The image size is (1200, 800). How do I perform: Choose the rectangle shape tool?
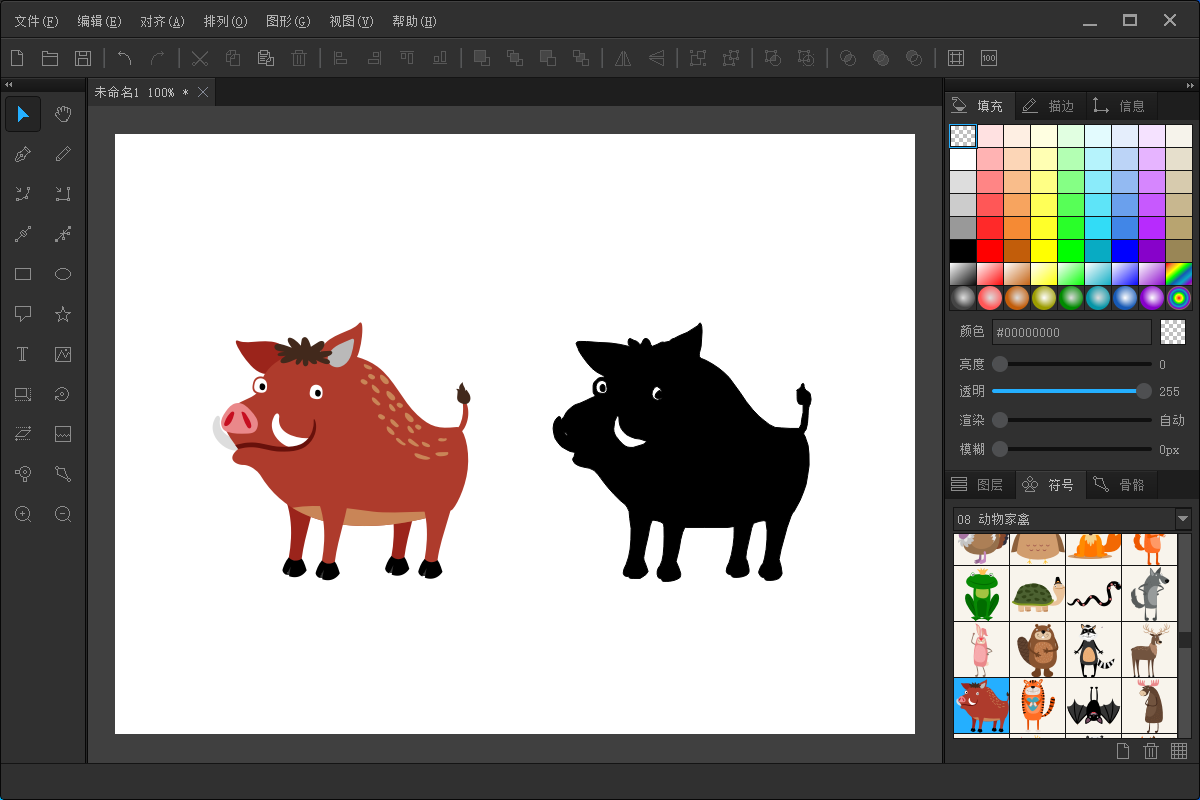point(23,274)
